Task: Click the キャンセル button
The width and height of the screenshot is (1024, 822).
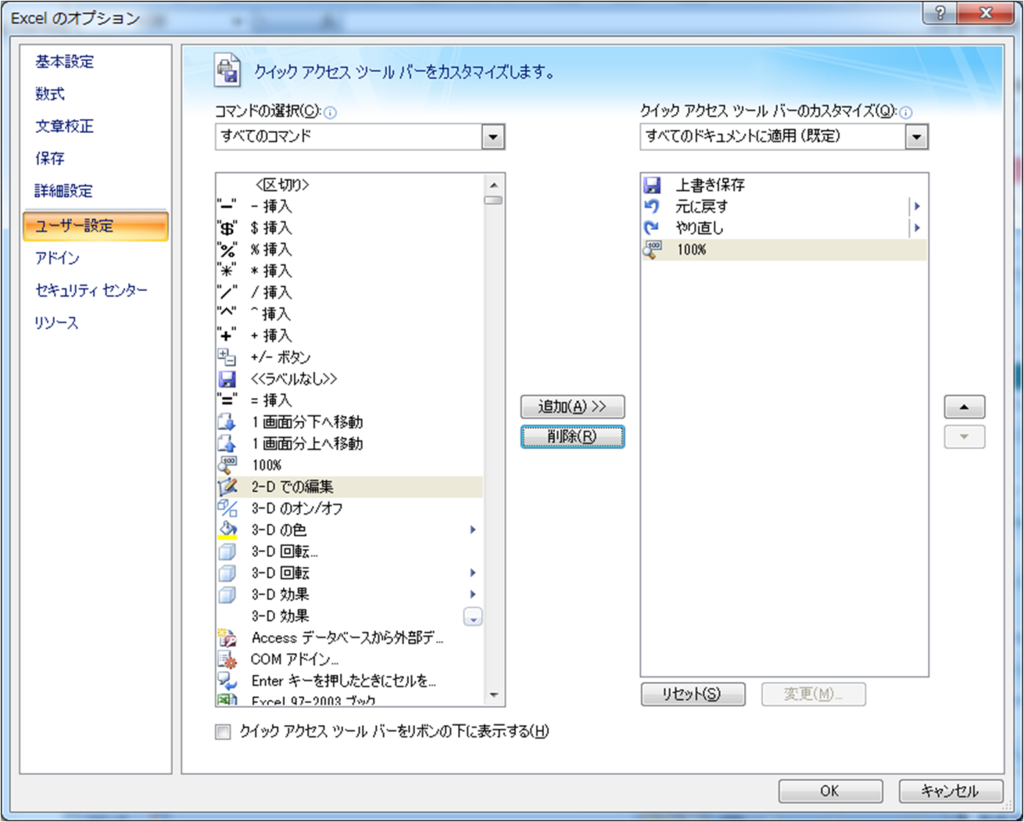Action: coord(951,791)
